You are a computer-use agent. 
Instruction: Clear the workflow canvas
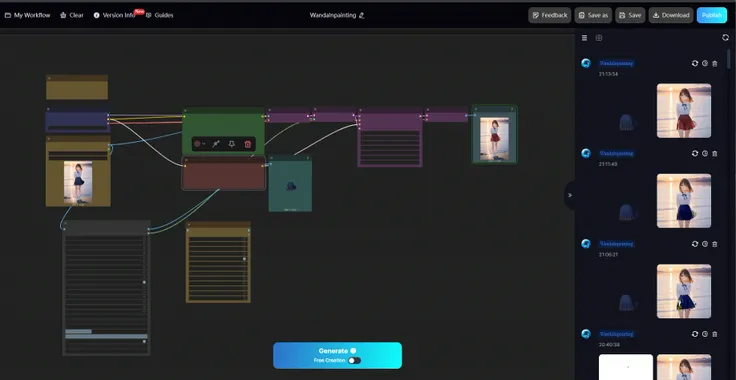tap(72, 15)
